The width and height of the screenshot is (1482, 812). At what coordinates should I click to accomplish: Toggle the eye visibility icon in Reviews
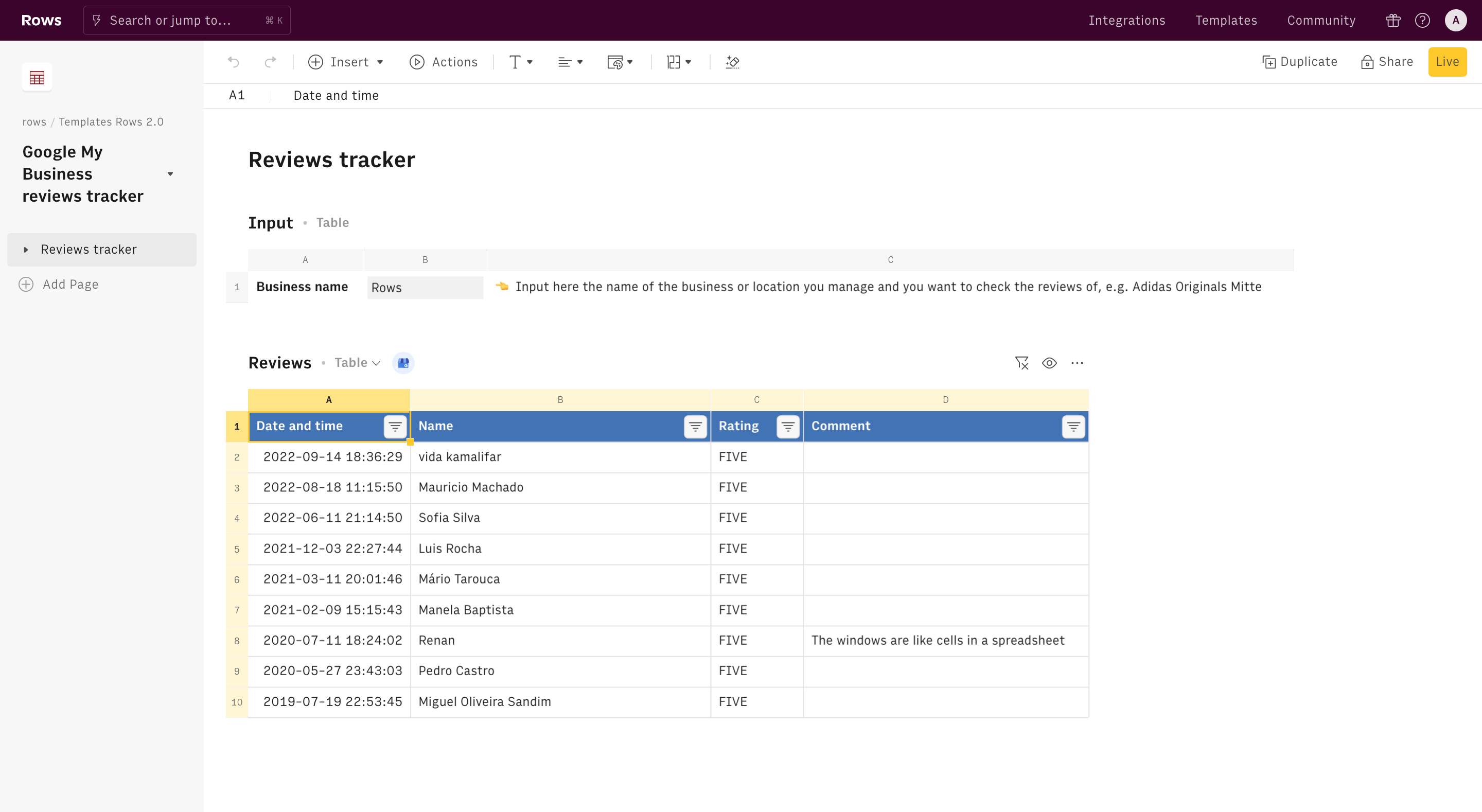(x=1049, y=363)
